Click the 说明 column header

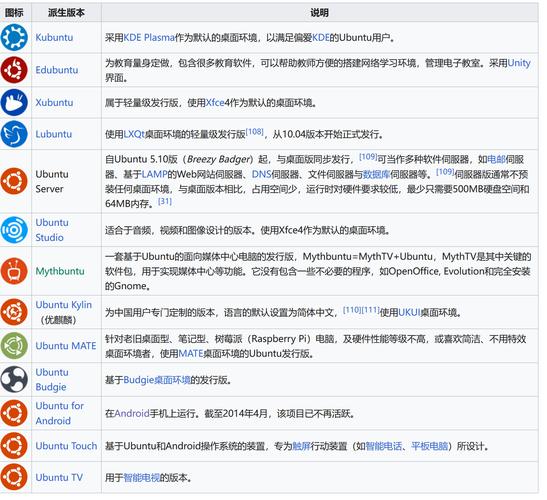(320, 13)
